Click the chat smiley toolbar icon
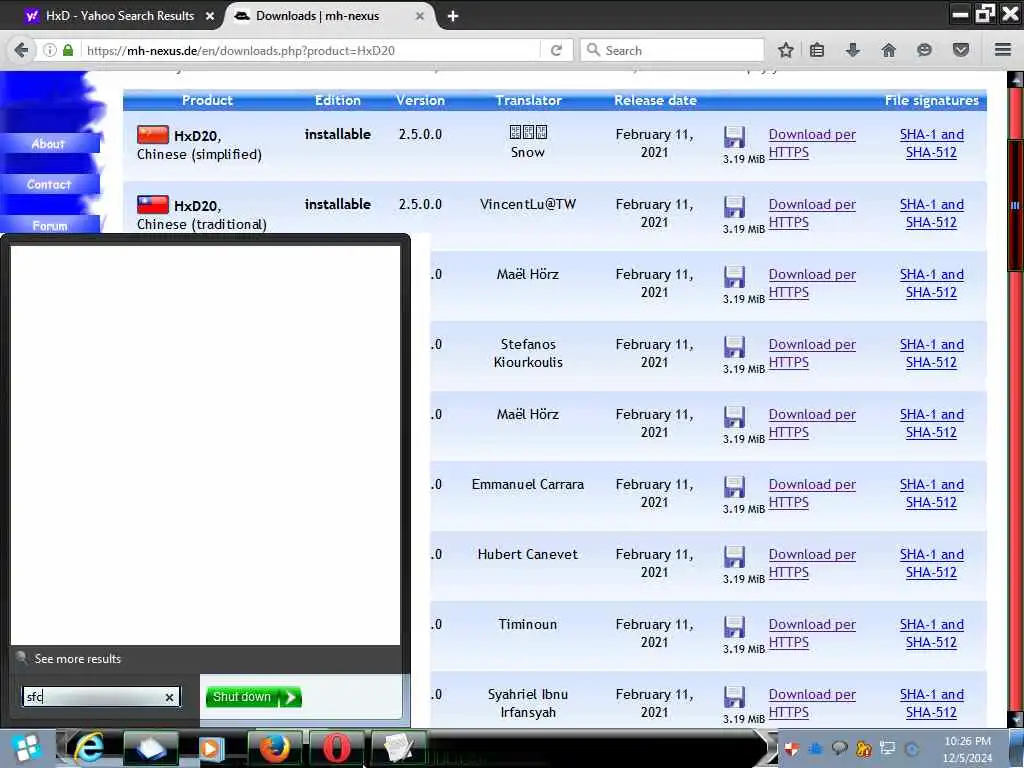Screen dimensions: 1024x768 point(924,50)
